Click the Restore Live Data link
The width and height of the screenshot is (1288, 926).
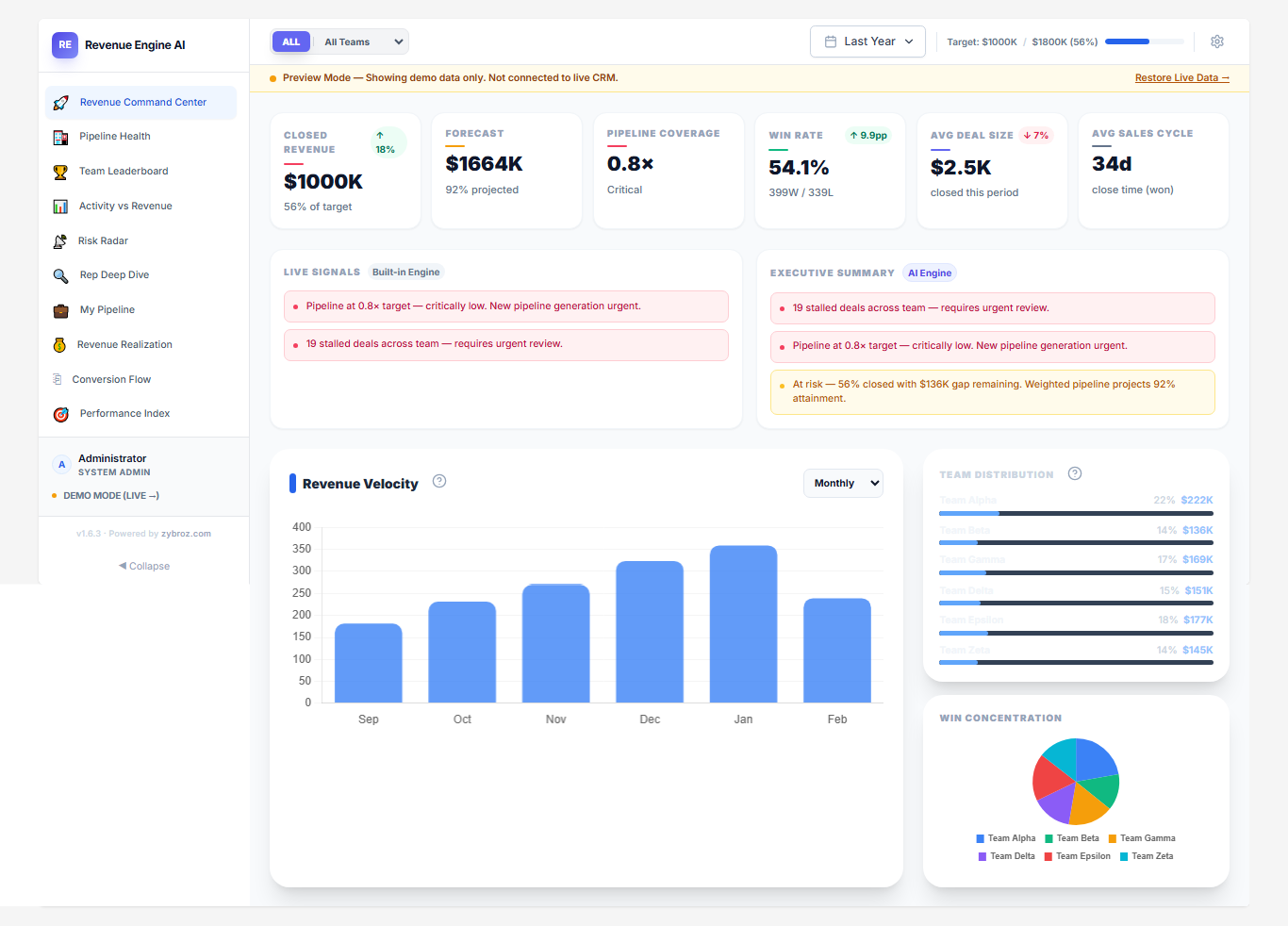point(1181,77)
